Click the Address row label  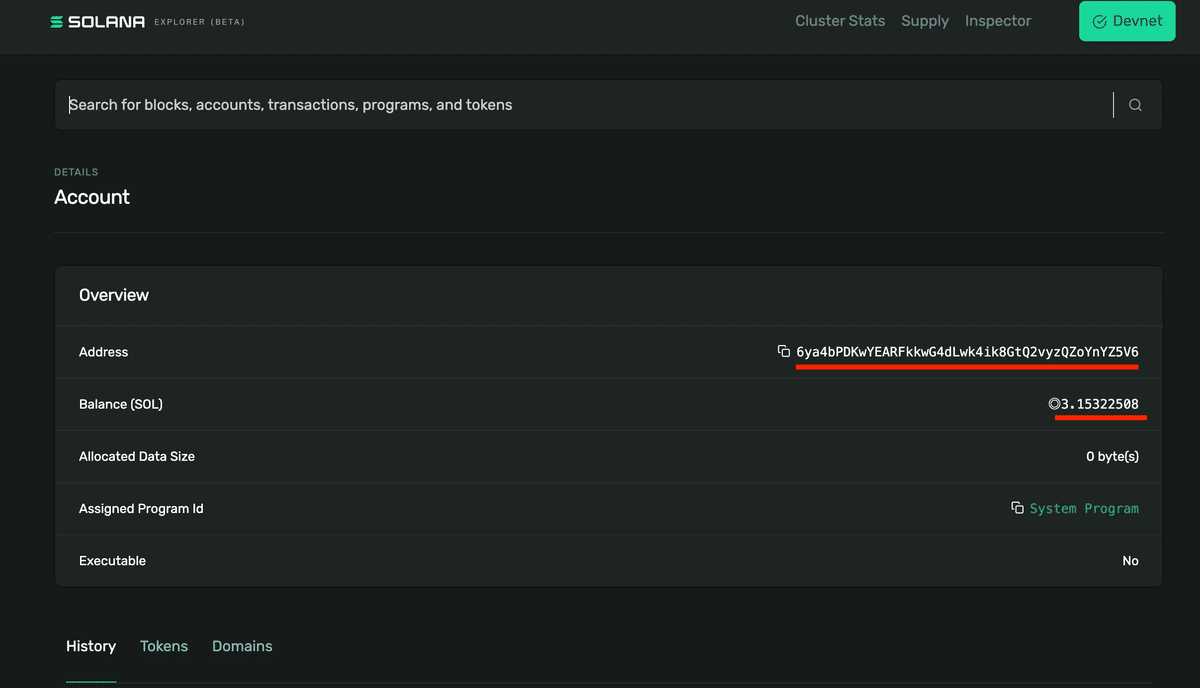pyautogui.click(x=104, y=352)
